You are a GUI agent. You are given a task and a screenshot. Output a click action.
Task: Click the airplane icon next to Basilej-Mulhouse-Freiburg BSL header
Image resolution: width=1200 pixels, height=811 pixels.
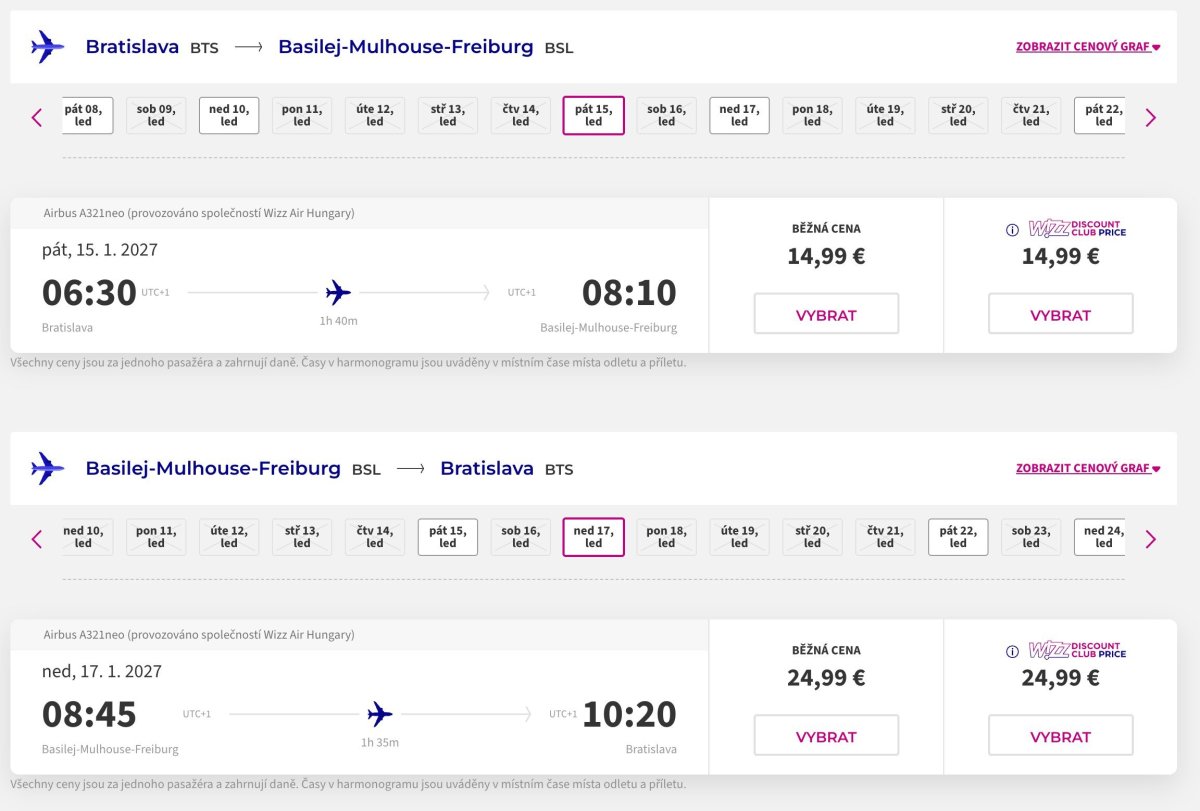[47, 468]
